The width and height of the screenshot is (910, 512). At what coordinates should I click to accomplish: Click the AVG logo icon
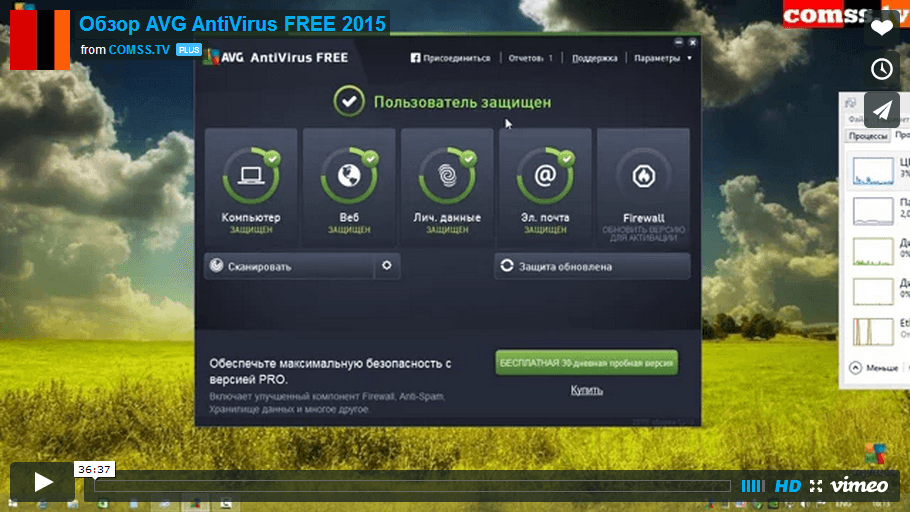point(212,57)
